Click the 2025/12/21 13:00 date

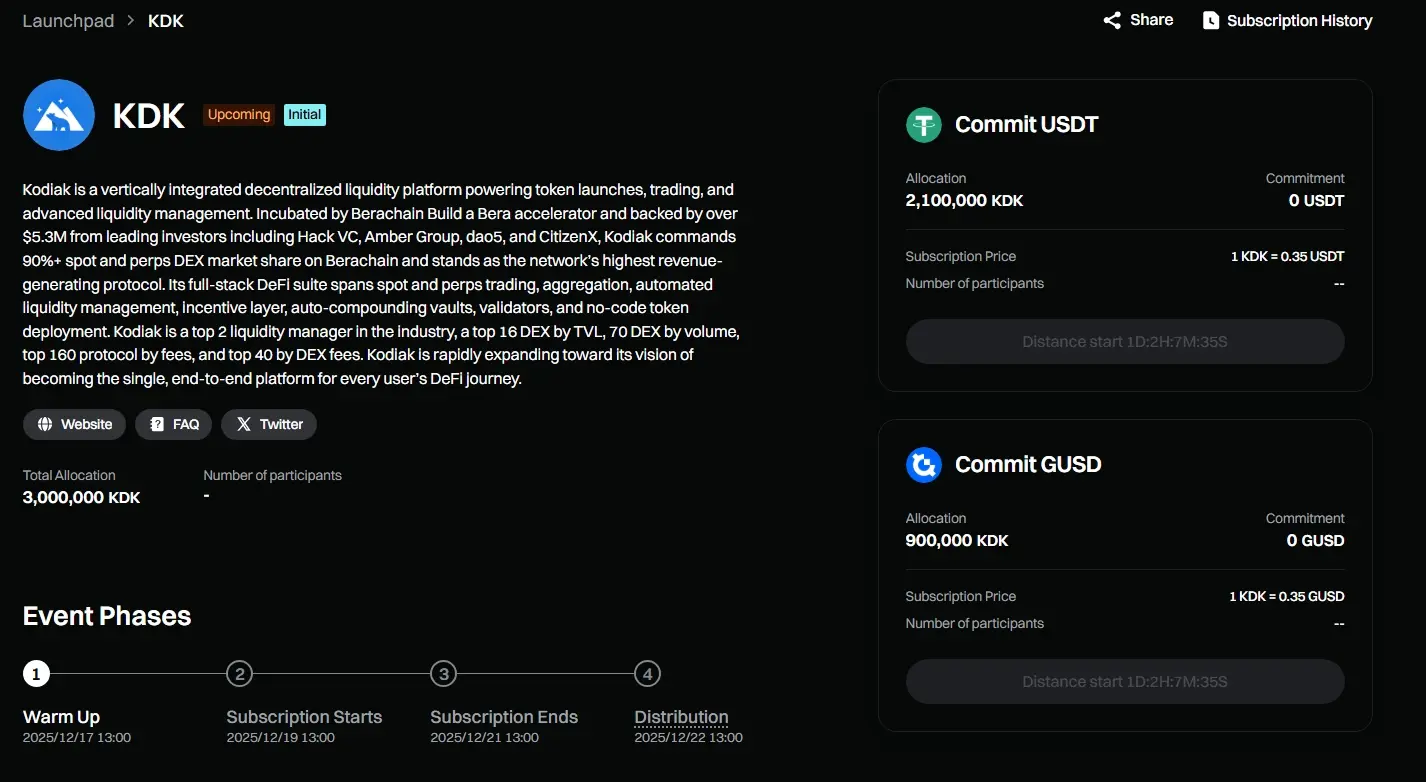(484, 738)
